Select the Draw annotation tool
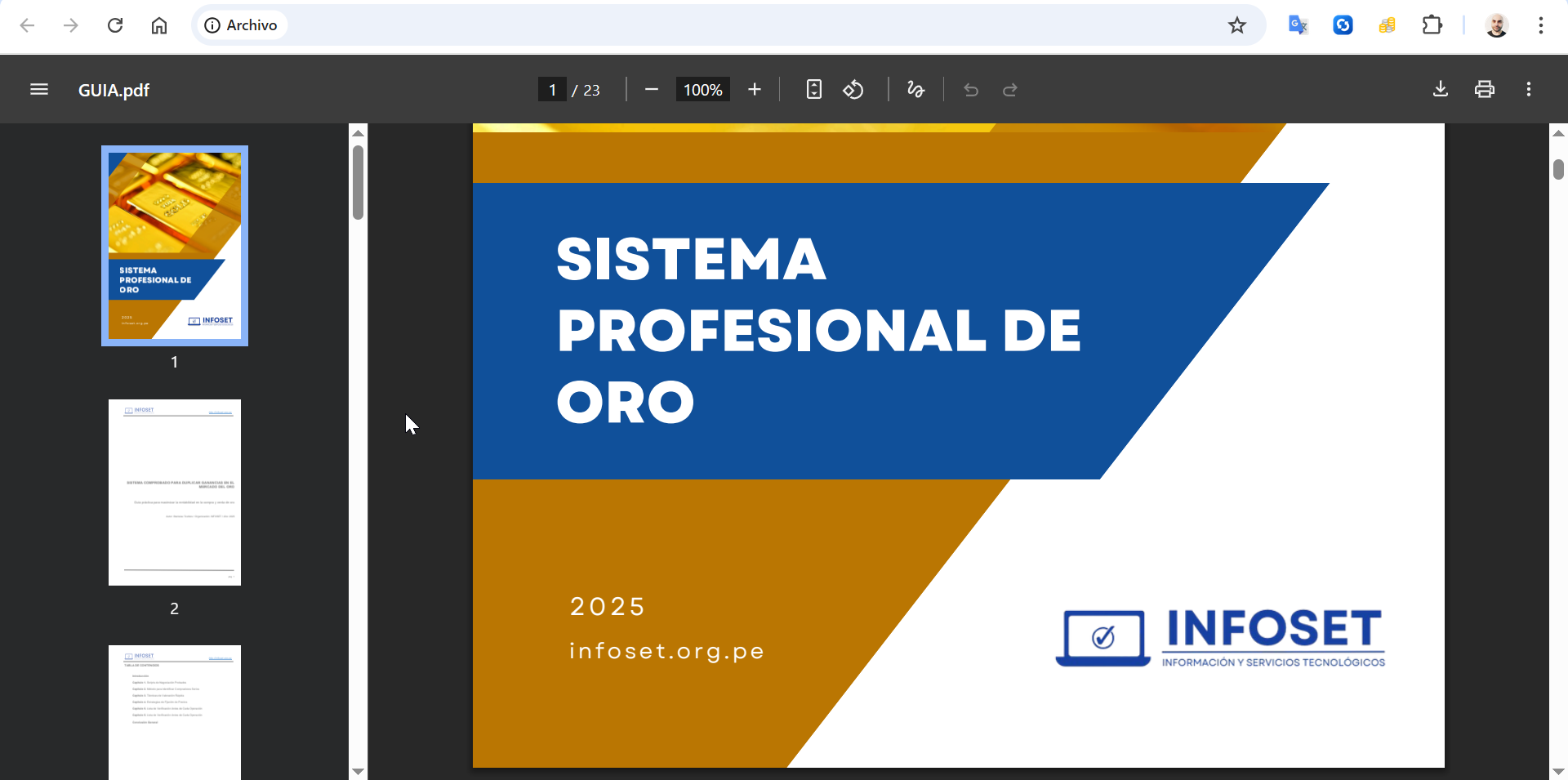Screen dimensions: 1568x780 click(x=915, y=89)
